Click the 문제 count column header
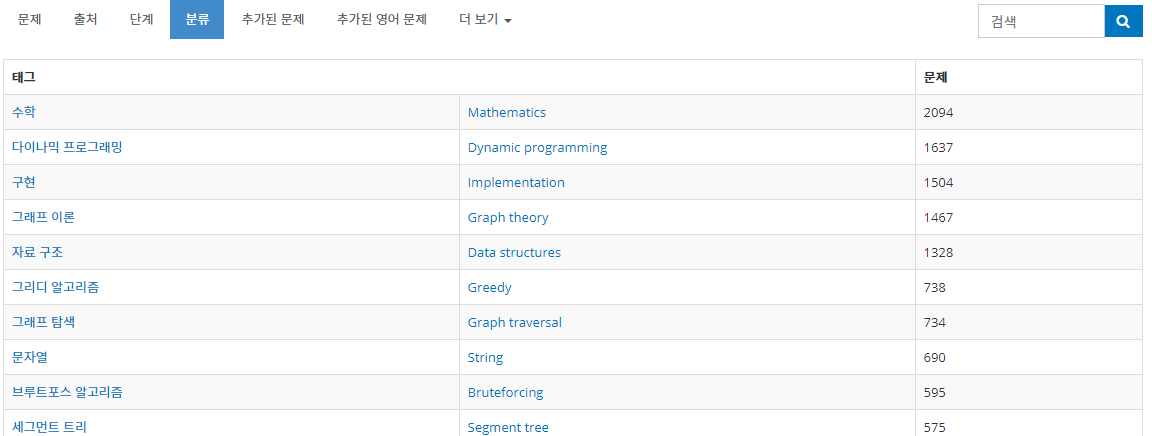The image size is (1152, 436). (x=1029, y=76)
